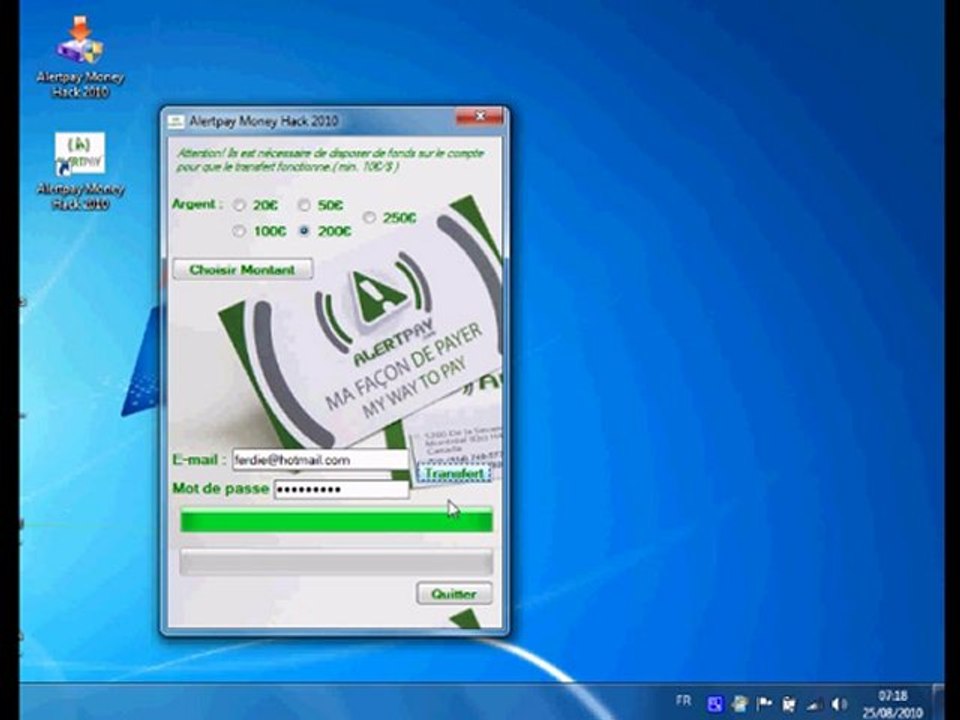Click the Quitter button
Image resolution: width=960 pixels, height=720 pixels.
[x=454, y=593]
